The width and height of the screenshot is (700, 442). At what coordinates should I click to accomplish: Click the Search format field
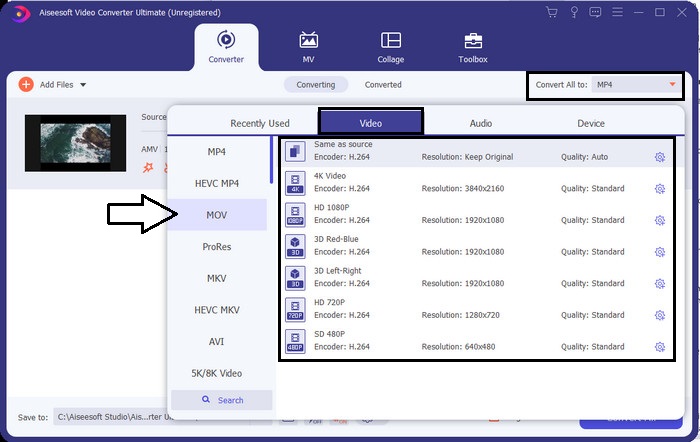(x=222, y=400)
